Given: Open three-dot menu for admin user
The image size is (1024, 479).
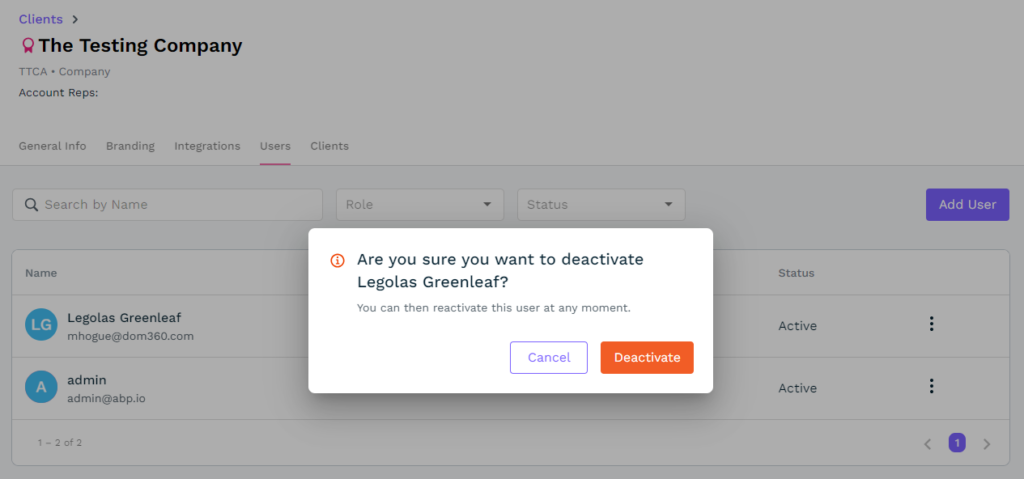Looking at the screenshot, I should pyautogui.click(x=931, y=386).
